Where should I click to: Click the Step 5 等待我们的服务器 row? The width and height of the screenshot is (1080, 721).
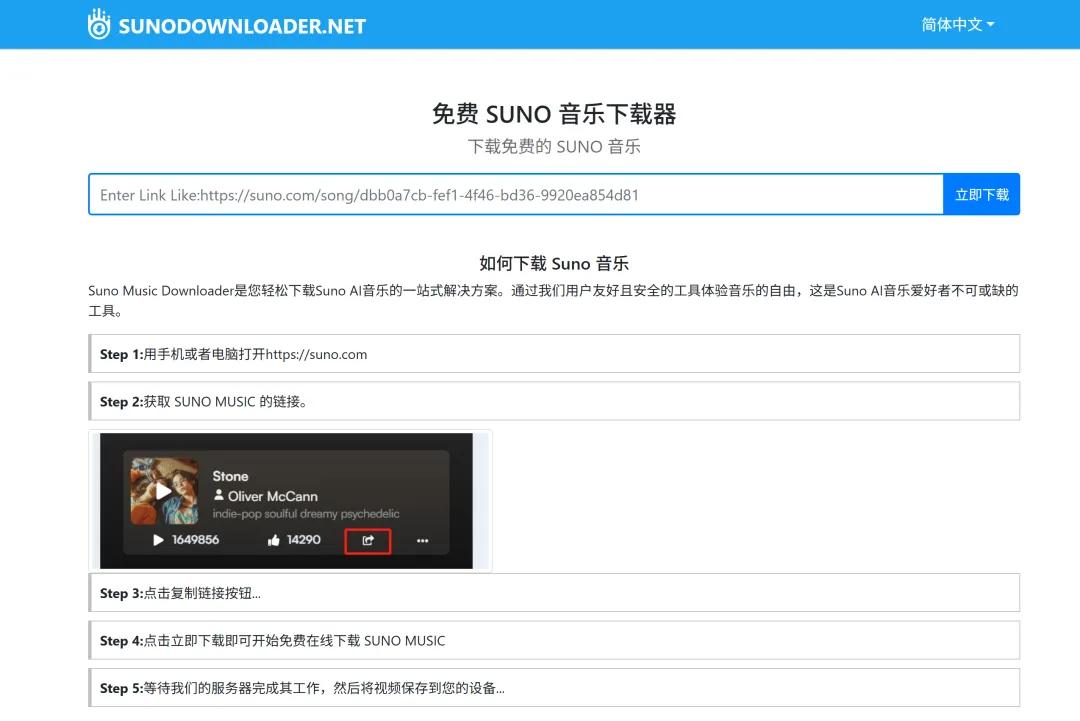554,688
